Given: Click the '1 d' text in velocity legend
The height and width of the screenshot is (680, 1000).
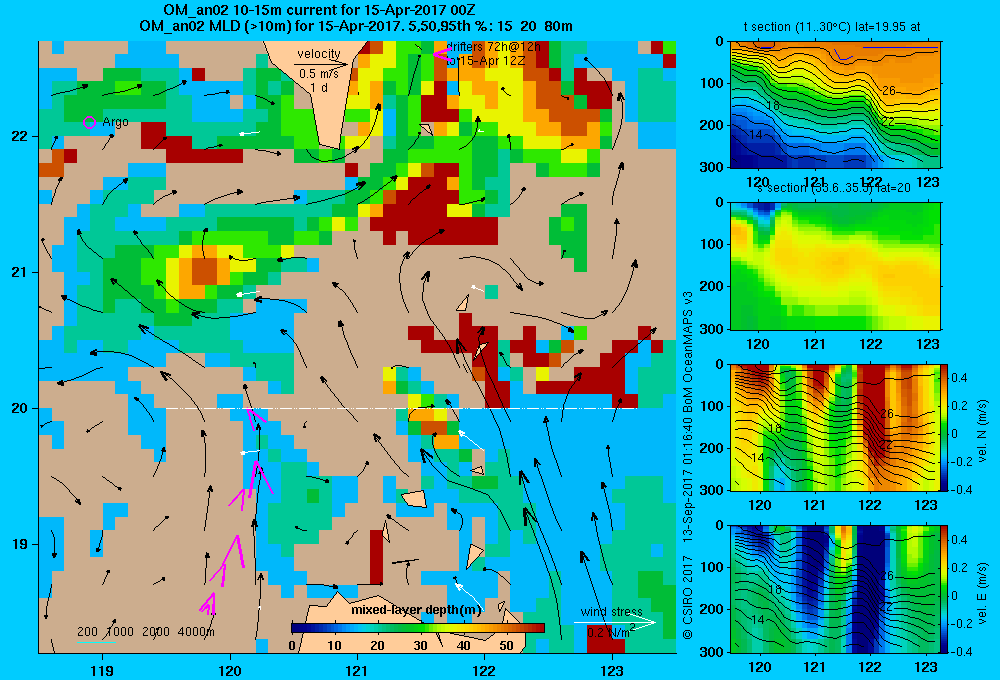Looking at the screenshot, I should pos(319,87).
